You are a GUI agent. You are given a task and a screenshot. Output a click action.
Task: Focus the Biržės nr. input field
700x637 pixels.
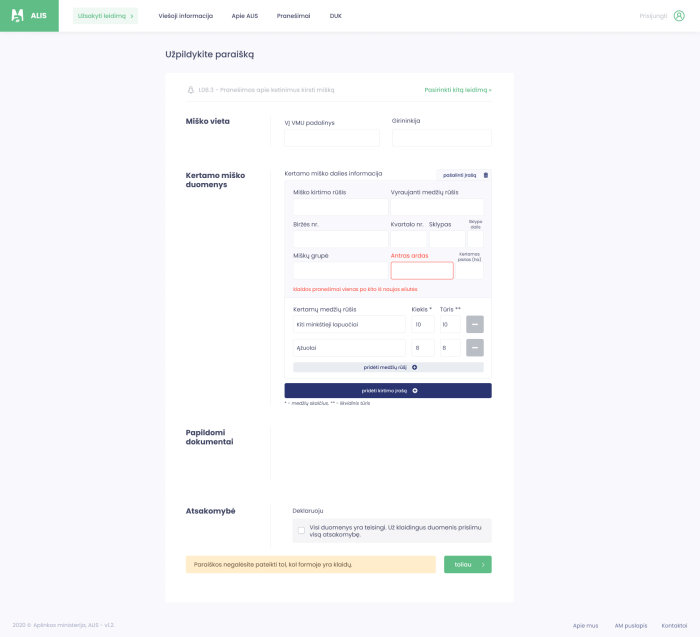(340, 239)
